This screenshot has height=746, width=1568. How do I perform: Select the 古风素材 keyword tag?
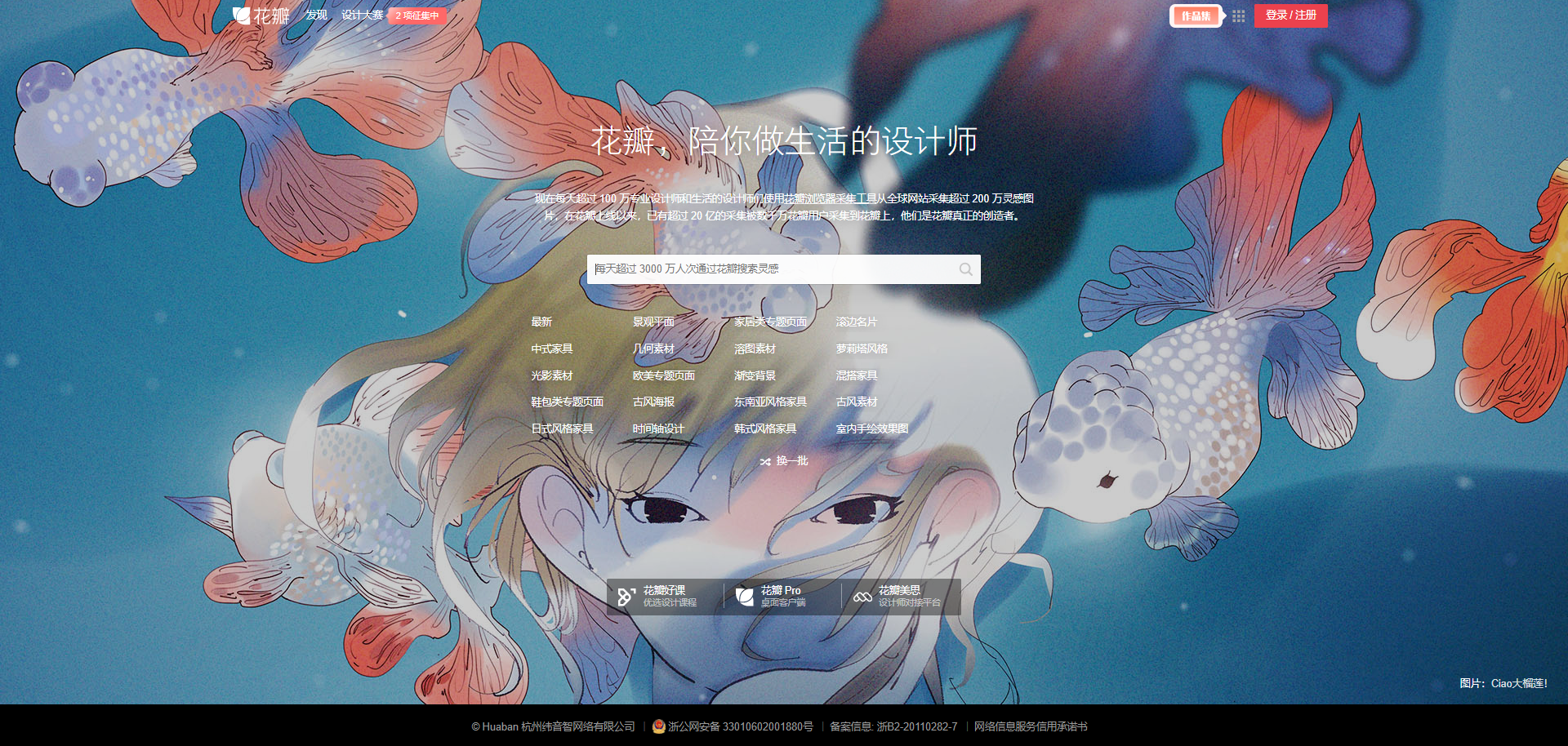click(x=856, y=402)
